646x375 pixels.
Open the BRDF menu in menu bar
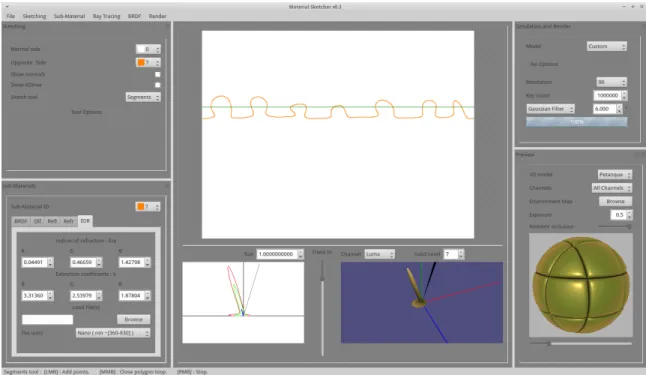tap(134, 16)
